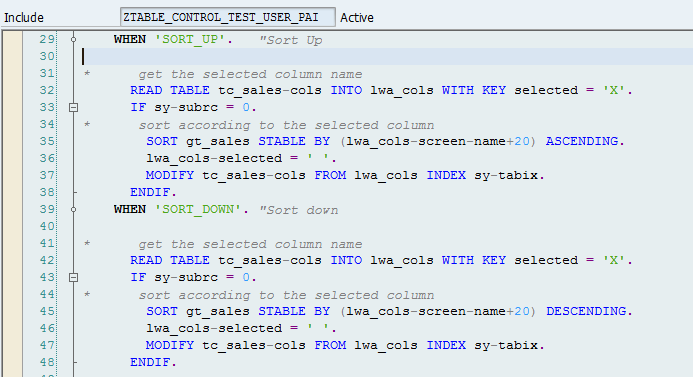Collapse the IF block at line 33
The height and width of the screenshot is (377, 693).
[74, 107]
